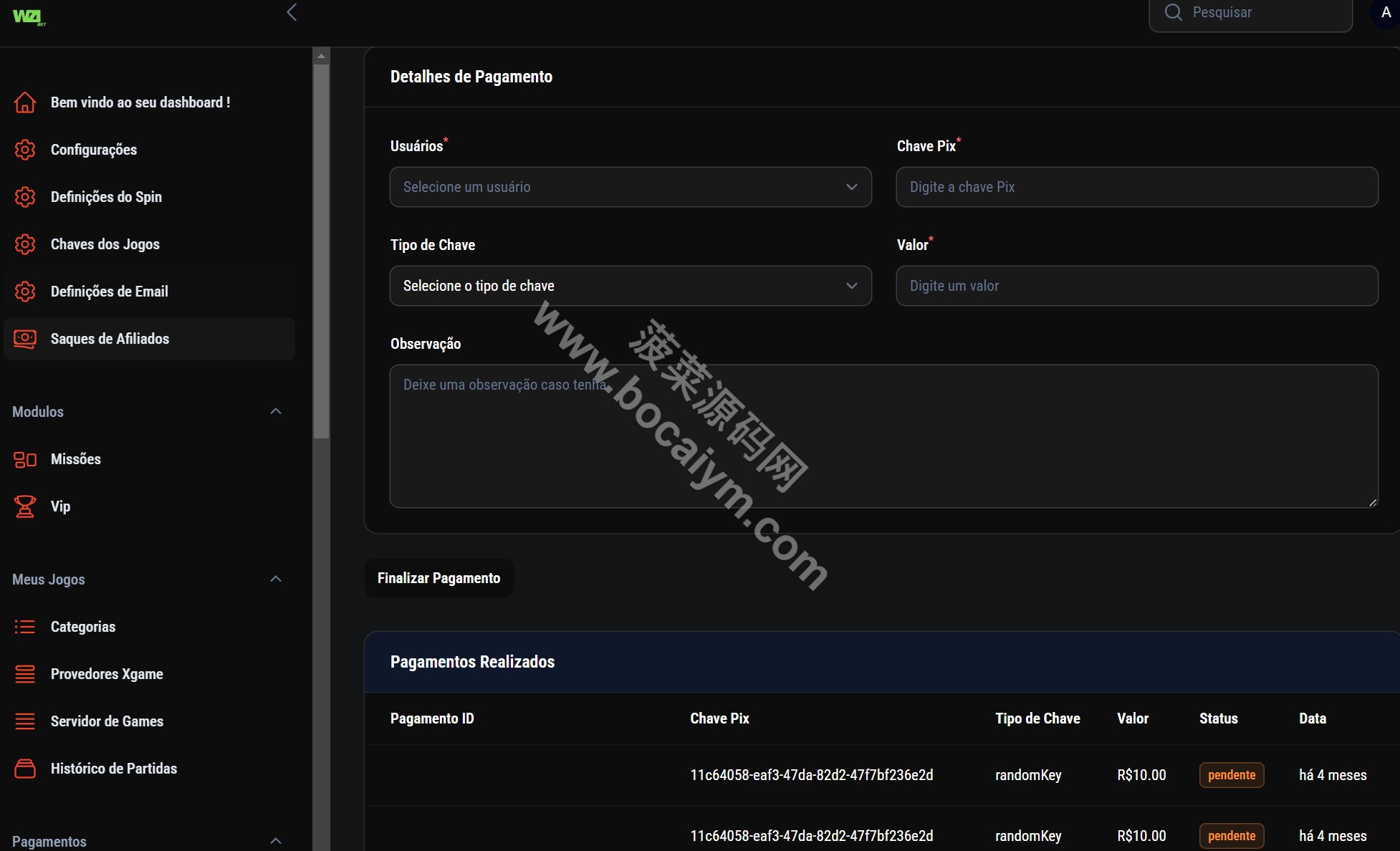Open the Selecione um usuário dropdown
Screen dimensions: 1400x851
coord(631,187)
